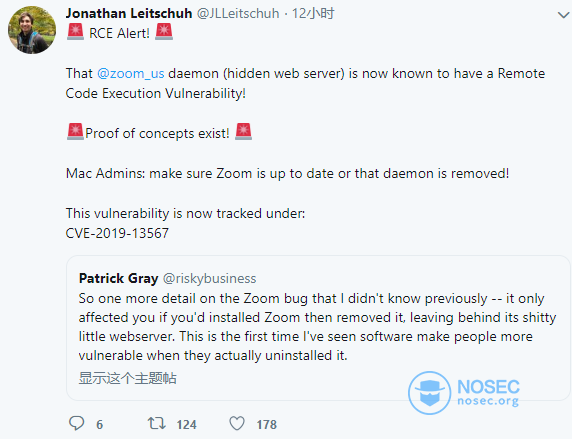The width and height of the screenshot is (572, 439).
Task: Open the 12小时 timestamp link
Action: pyautogui.click(x=313, y=13)
